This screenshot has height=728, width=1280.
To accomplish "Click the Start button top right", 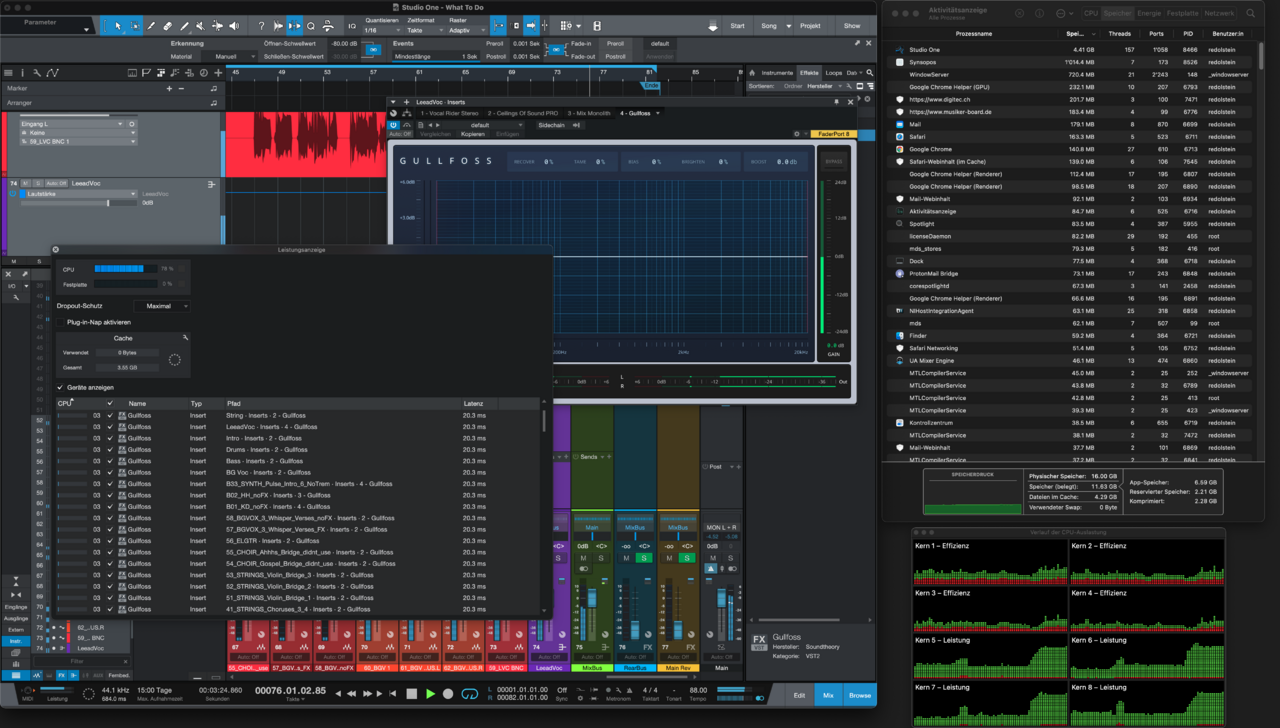I will point(738,26).
